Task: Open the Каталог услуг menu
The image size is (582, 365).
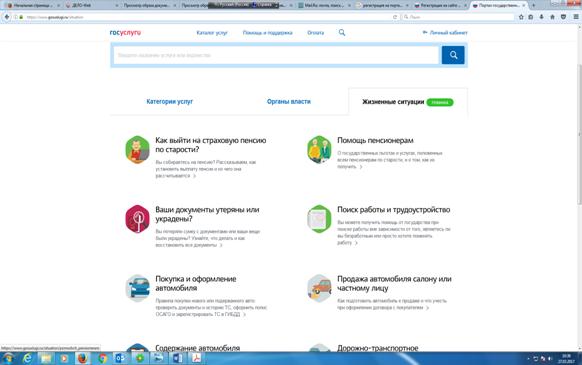Action: coord(212,33)
